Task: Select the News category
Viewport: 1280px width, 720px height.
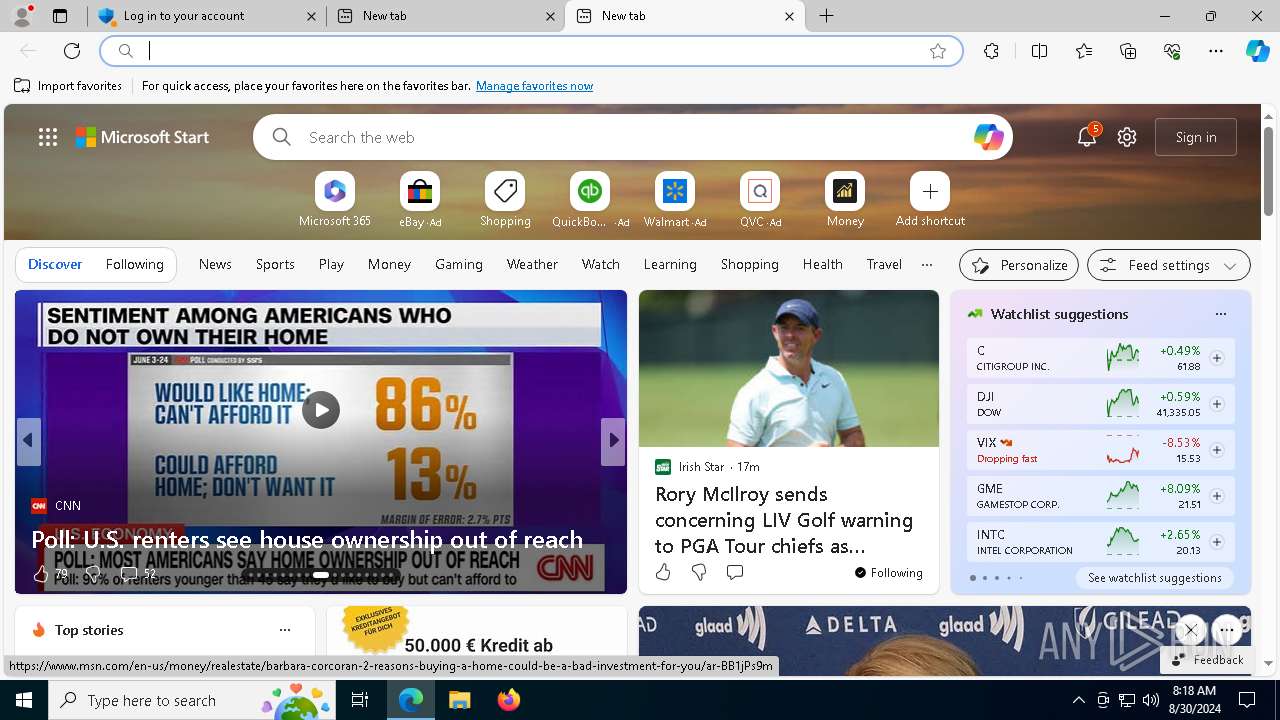Action: point(215,265)
